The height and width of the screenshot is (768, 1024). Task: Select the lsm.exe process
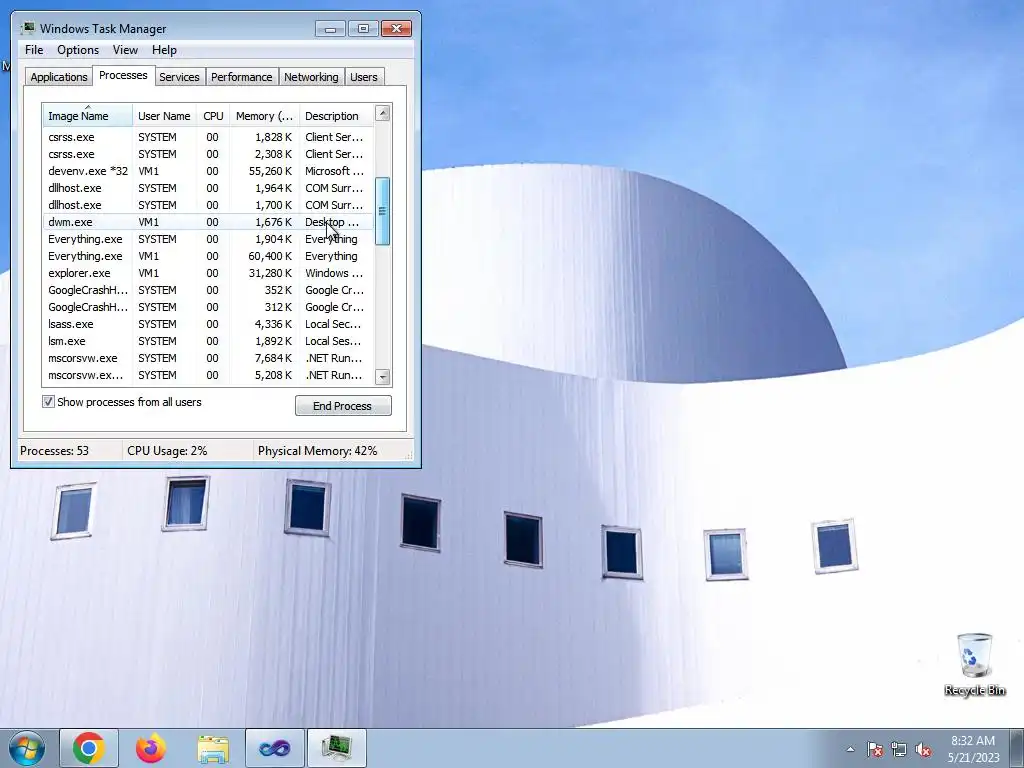point(208,341)
